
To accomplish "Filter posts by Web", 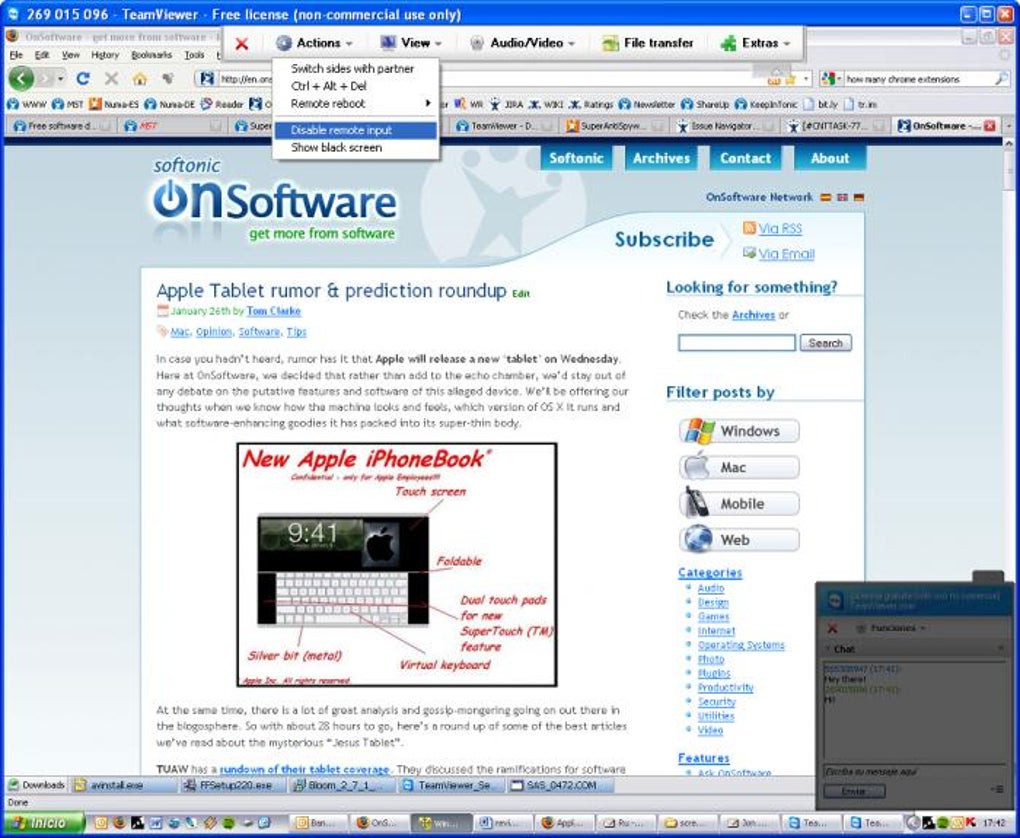I will pos(740,540).
